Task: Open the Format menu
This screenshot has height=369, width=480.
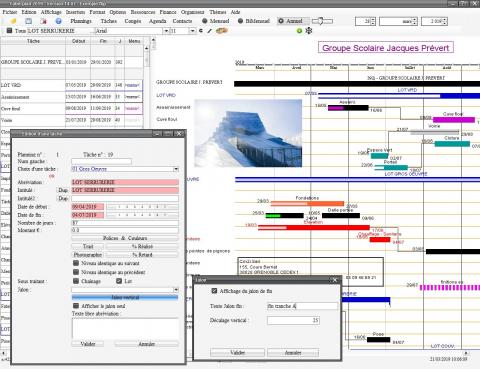Action: pyautogui.click(x=97, y=12)
